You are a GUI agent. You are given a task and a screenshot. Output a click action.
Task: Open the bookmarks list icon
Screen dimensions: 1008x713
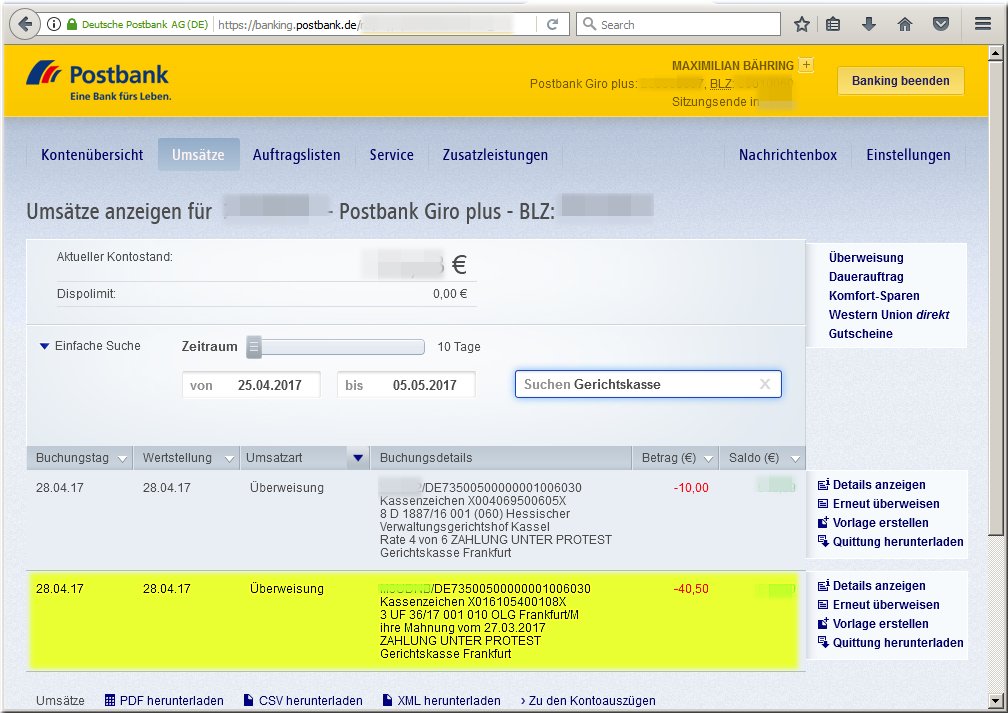coord(833,24)
